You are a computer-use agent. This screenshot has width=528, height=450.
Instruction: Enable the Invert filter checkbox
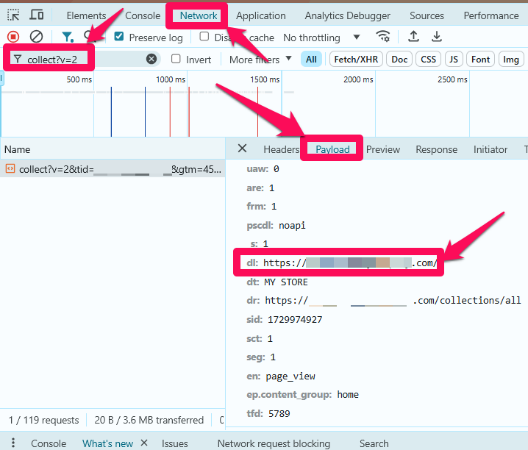[176, 59]
